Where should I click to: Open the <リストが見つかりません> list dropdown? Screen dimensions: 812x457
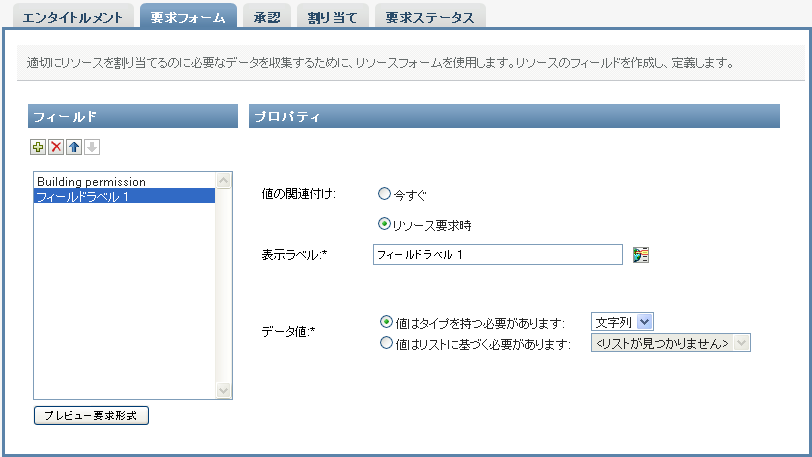(x=671, y=342)
